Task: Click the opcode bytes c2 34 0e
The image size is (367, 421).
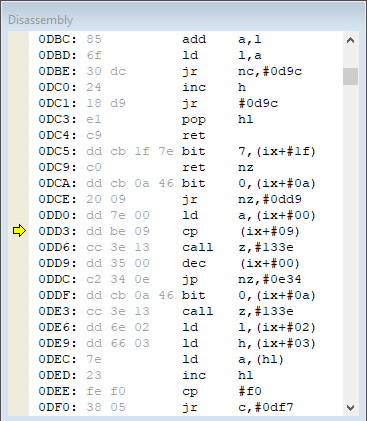Action: click(118, 279)
